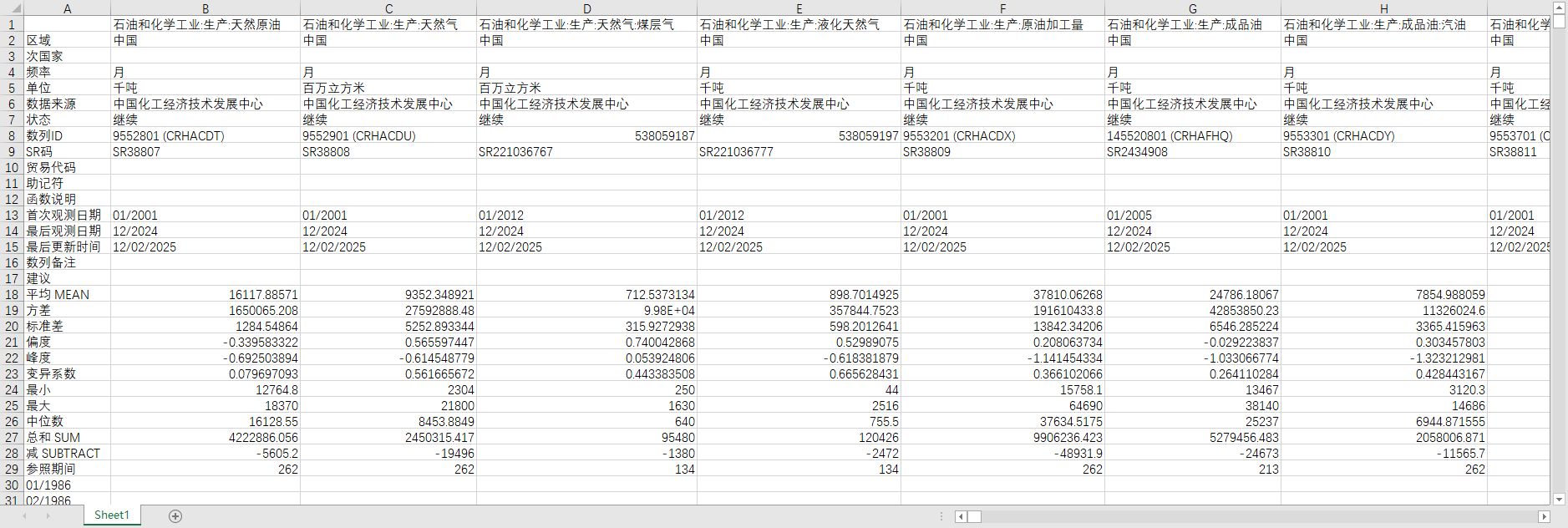The height and width of the screenshot is (528, 1568).
Task: Select cell with 9552901 (CRHACDU)
Action: pyautogui.click(x=388, y=136)
